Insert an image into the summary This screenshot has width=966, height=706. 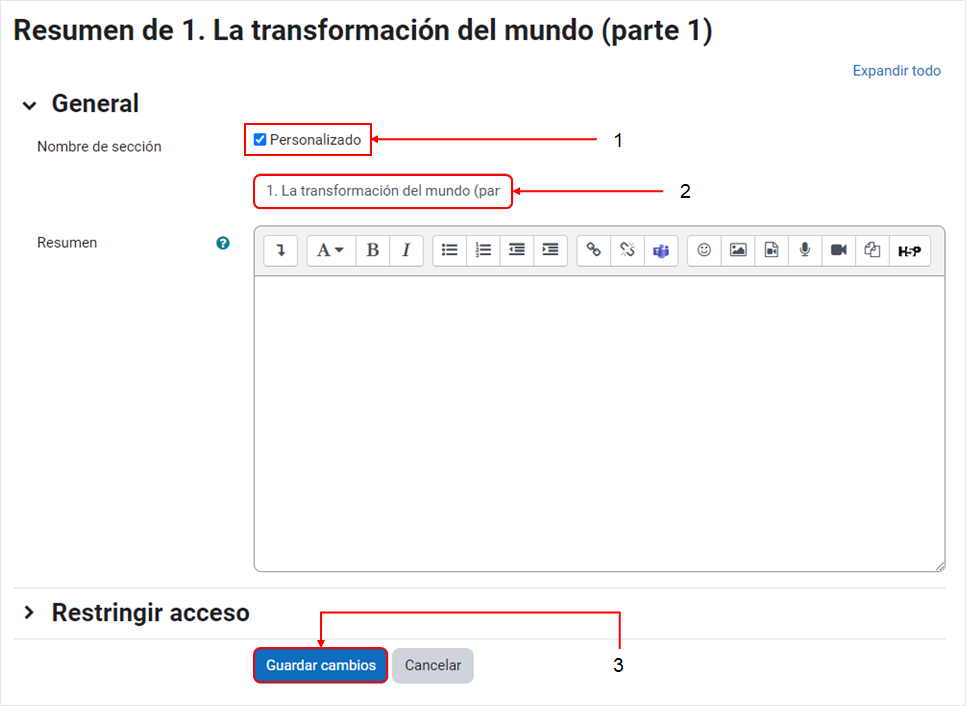point(738,250)
